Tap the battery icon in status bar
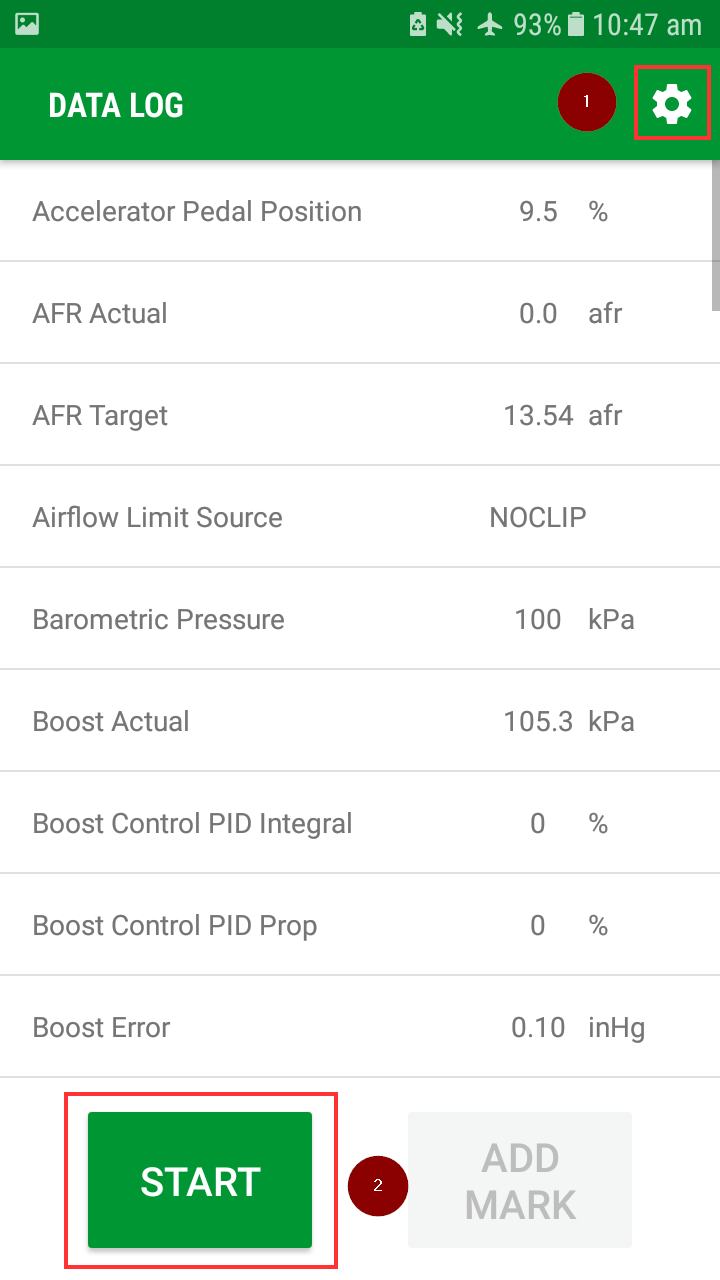The width and height of the screenshot is (720, 1280). click(x=576, y=24)
